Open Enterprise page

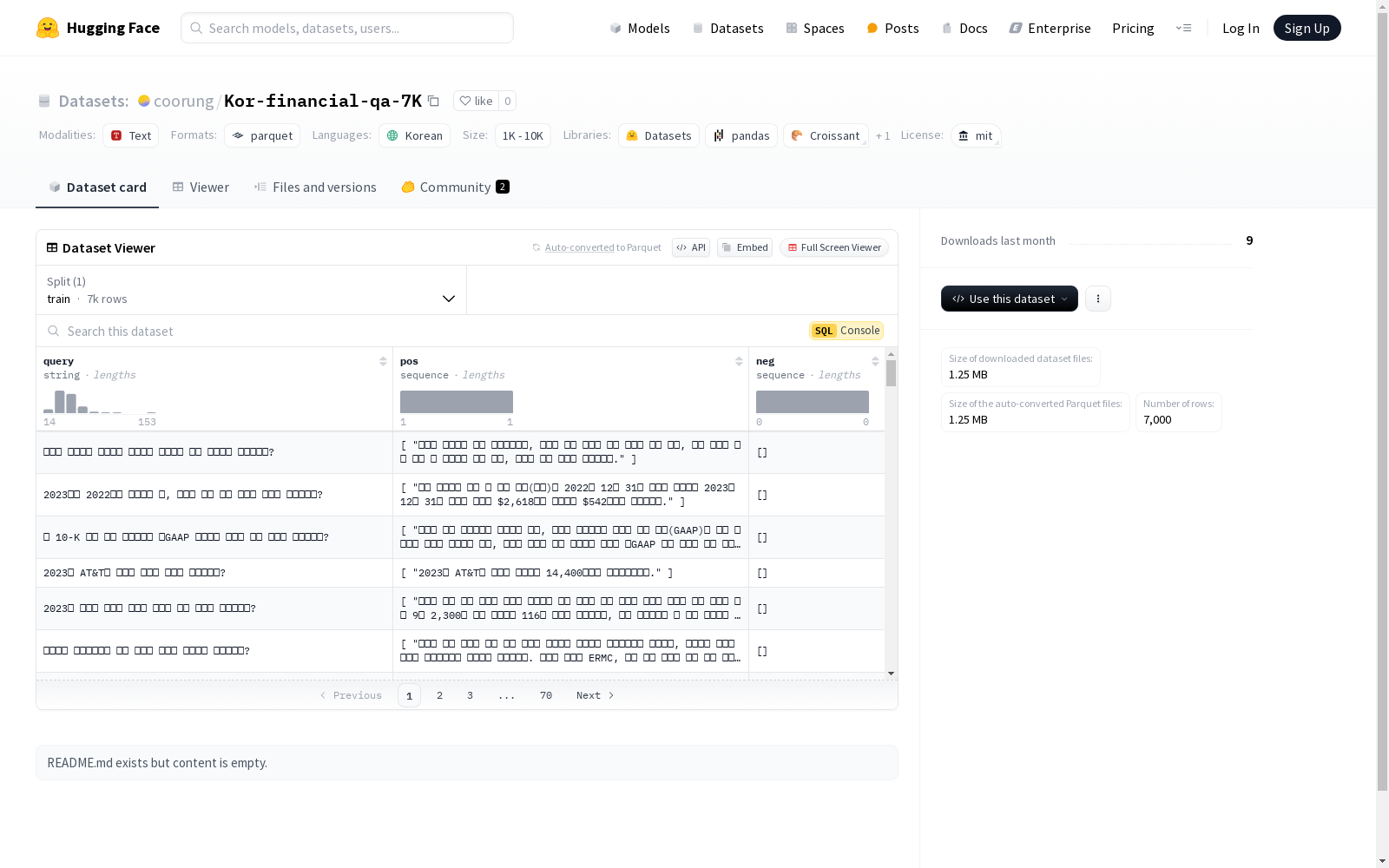[x=1050, y=28]
